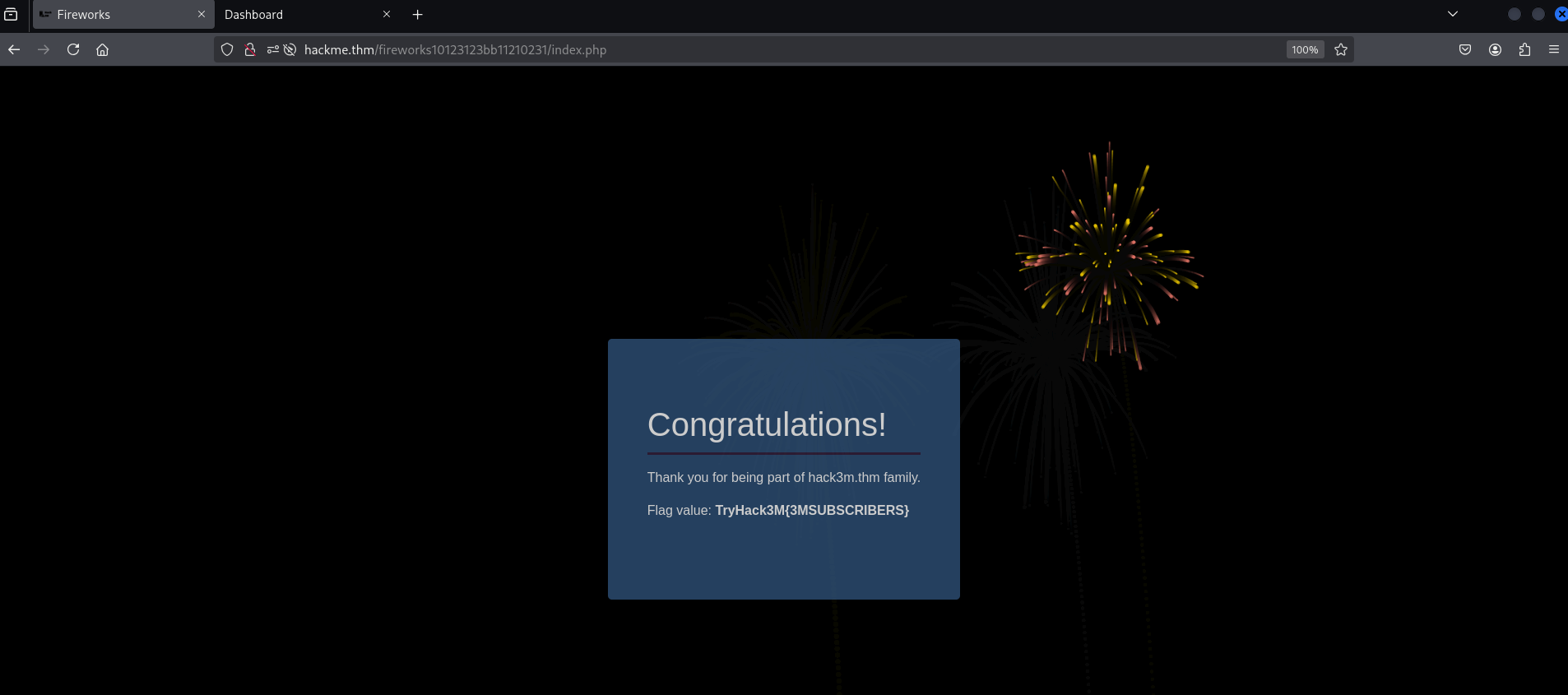This screenshot has height=695, width=1568.
Task: Open the Firefox account icon
Action: 1495,49
